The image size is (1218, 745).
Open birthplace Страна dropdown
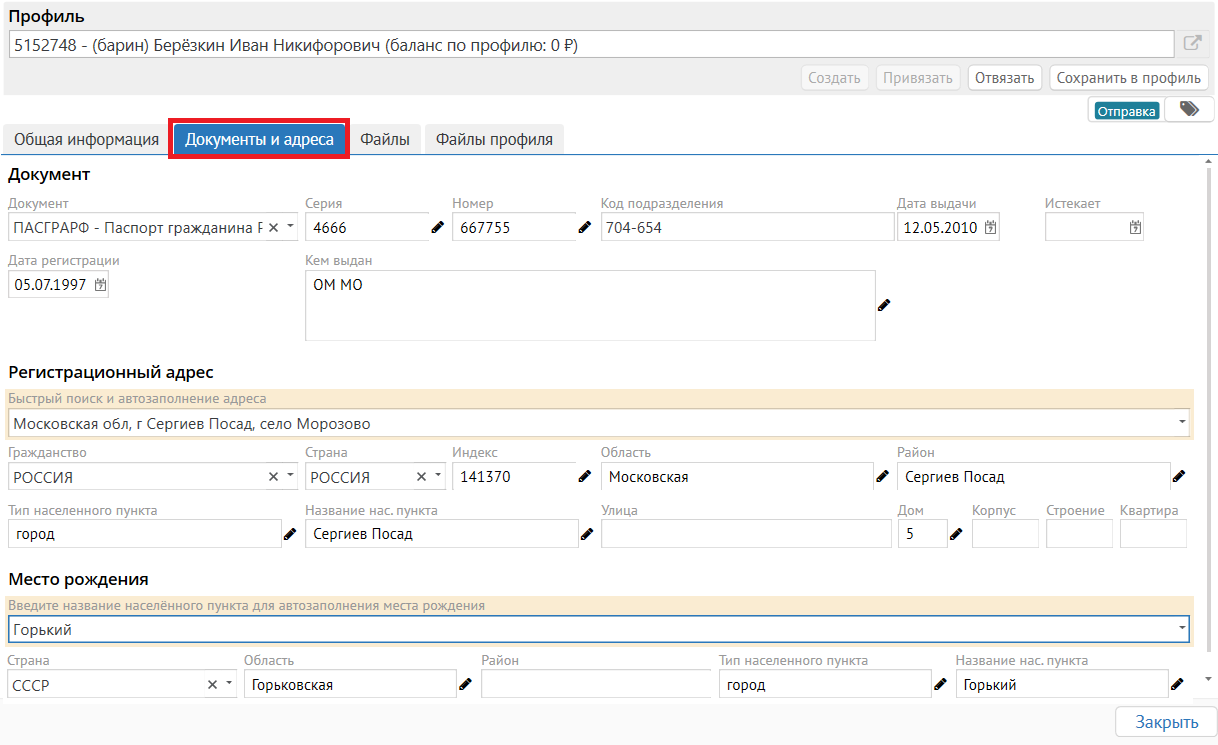229,685
